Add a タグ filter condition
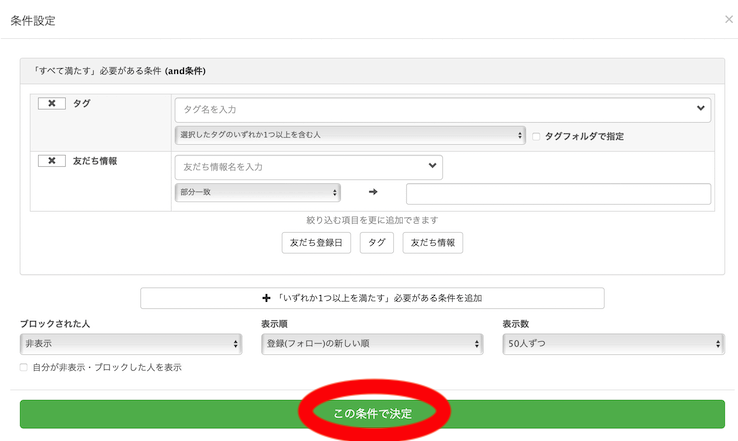The width and height of the screenshot is (738, 441). pyautogui.click(x=376, y=242)
